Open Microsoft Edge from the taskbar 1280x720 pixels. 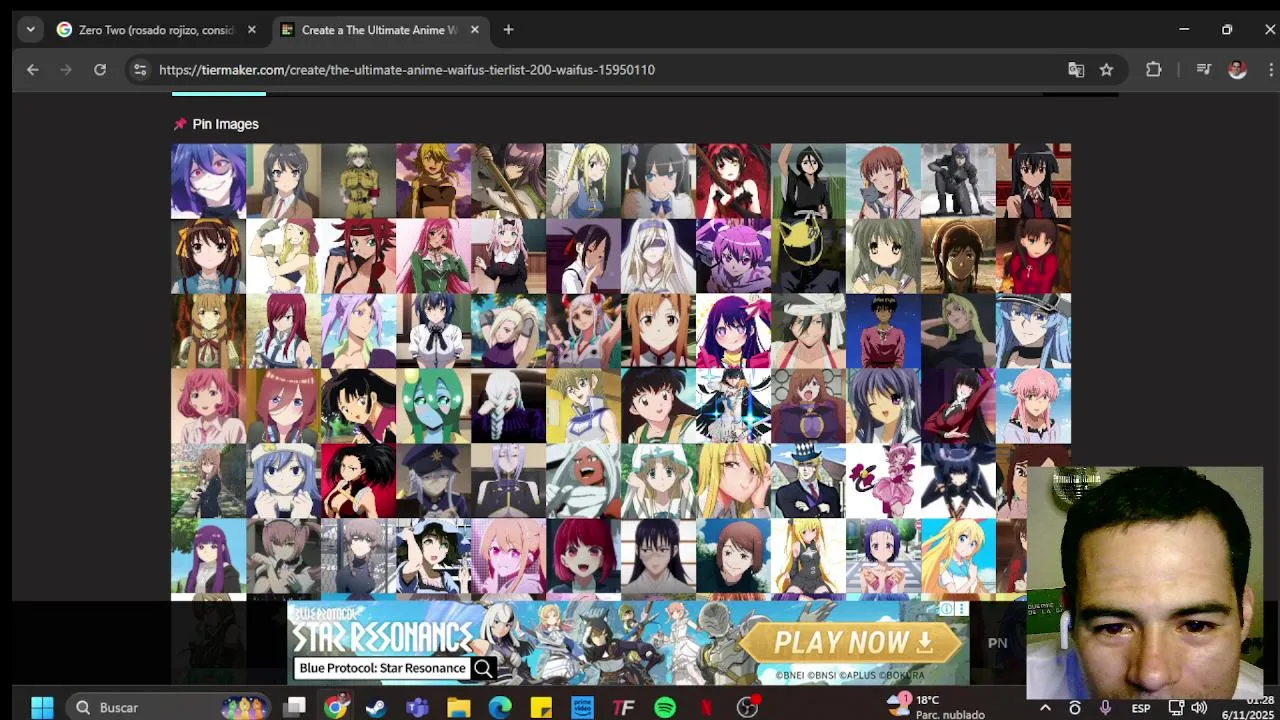coord(500,708)
